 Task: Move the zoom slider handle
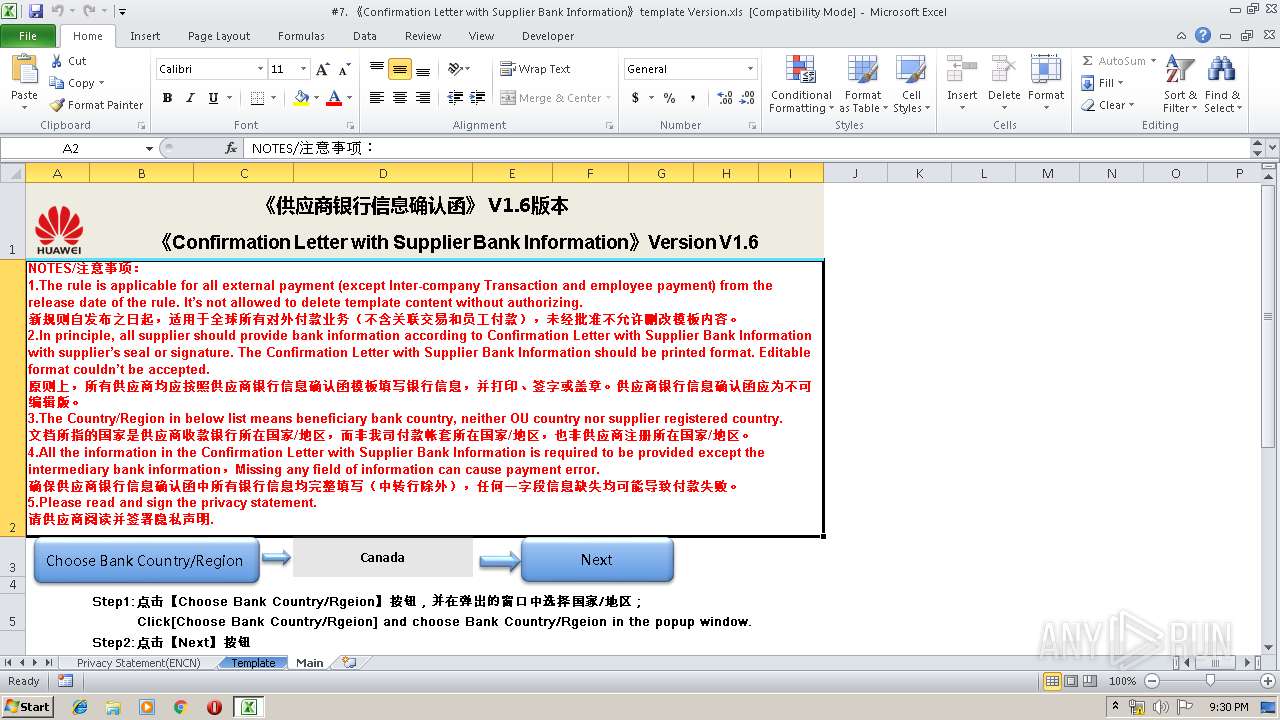[x=1210, y=681]
